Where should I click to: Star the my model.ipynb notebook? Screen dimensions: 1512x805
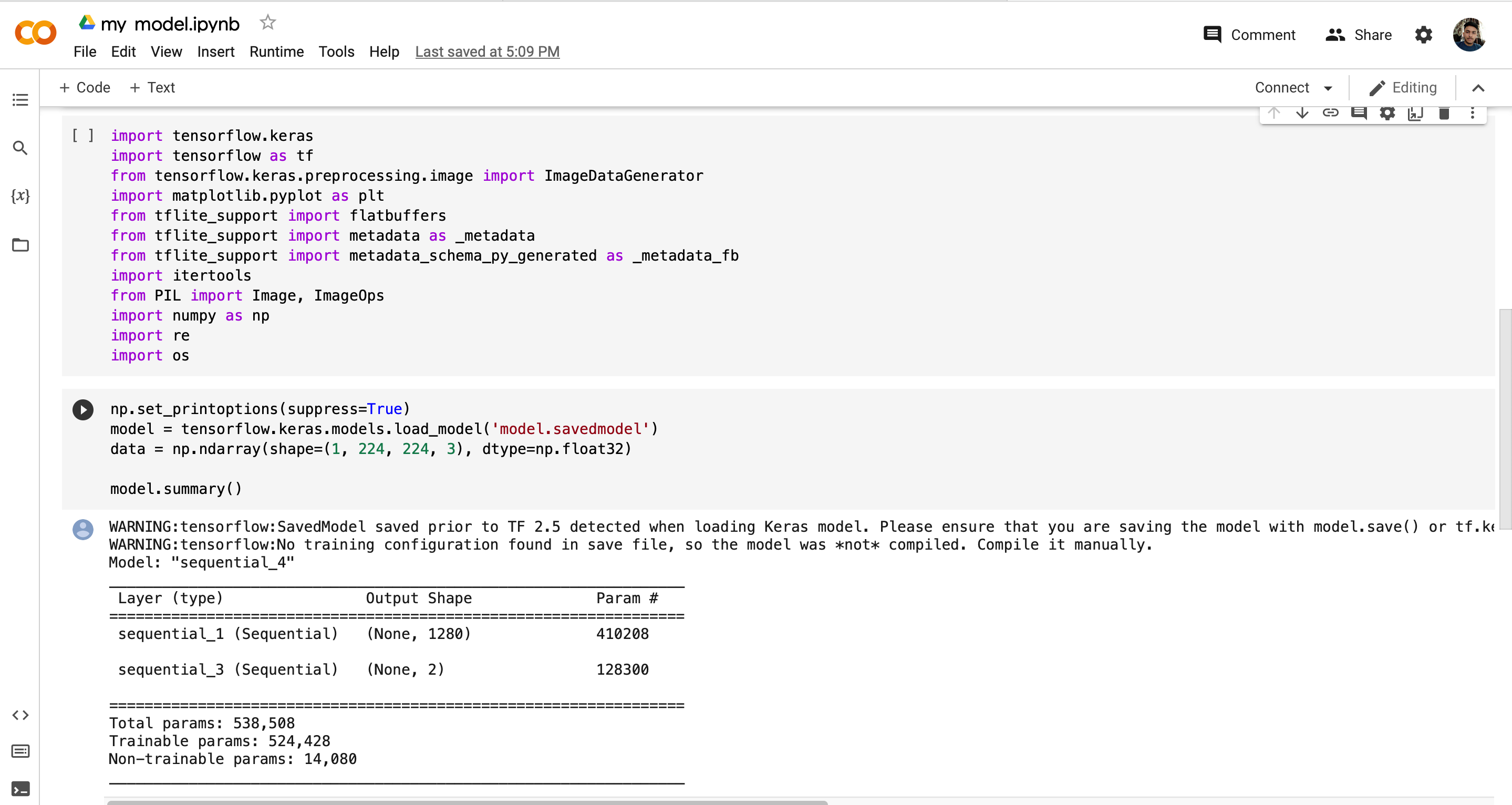click(267, 22)
